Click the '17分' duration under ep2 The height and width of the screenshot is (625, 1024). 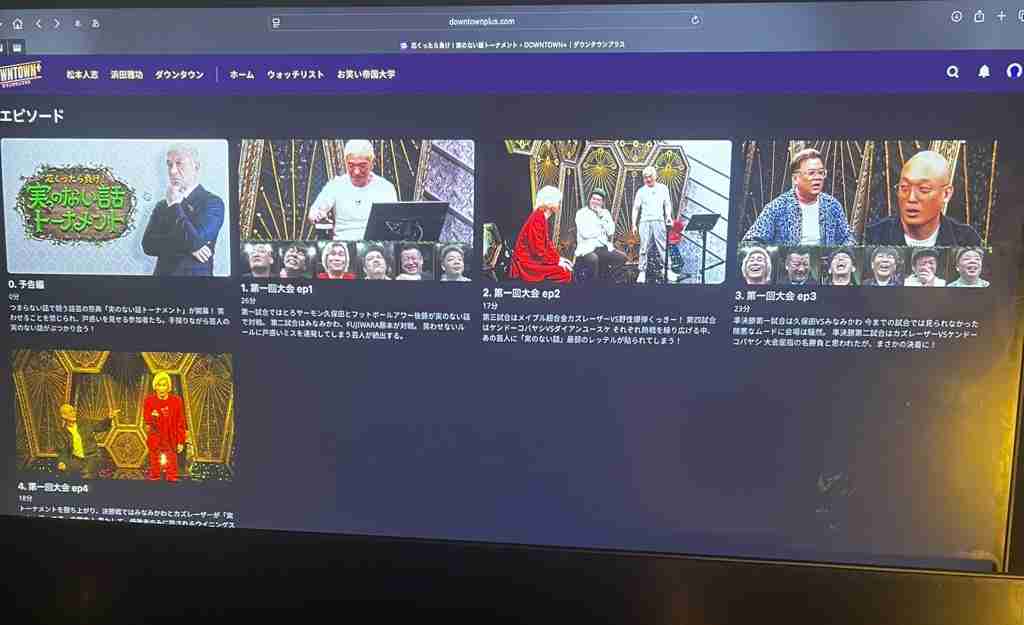490,305
